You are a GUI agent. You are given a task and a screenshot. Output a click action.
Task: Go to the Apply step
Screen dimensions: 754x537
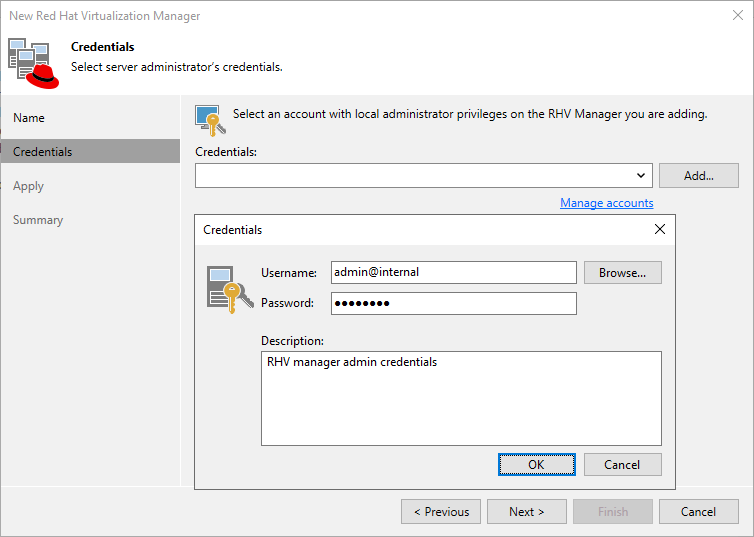point(28,186)
